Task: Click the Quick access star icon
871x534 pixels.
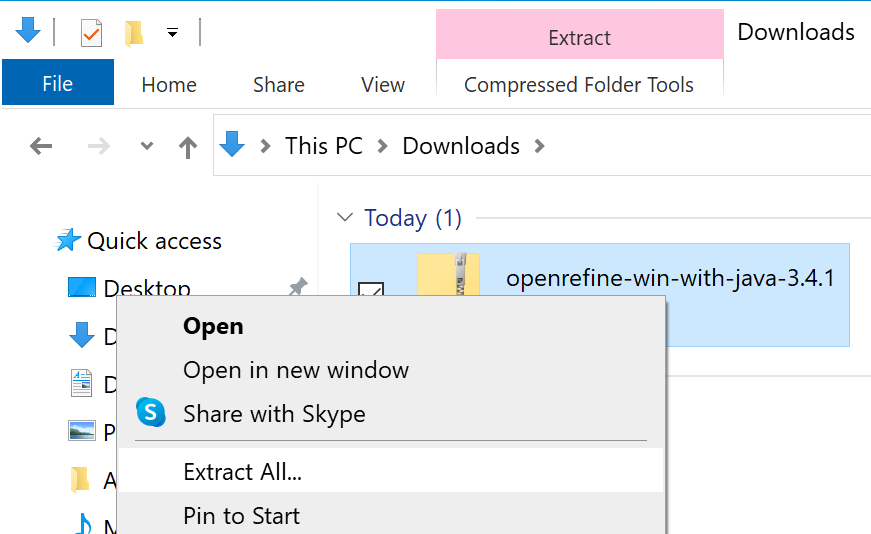Action: coord(68,241)
